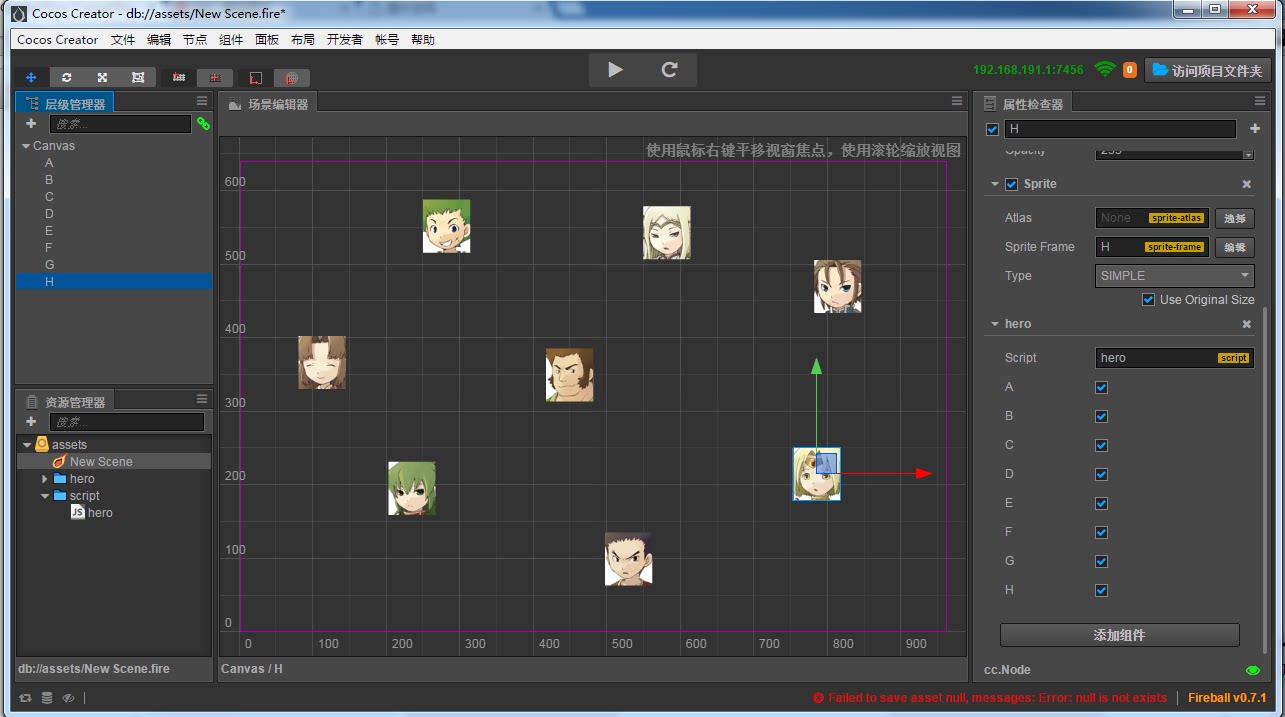Image resolution: width=1285 pixels, height=717 pixels.
Task: Collapse the Sprite component section
Action: point(995,184)
